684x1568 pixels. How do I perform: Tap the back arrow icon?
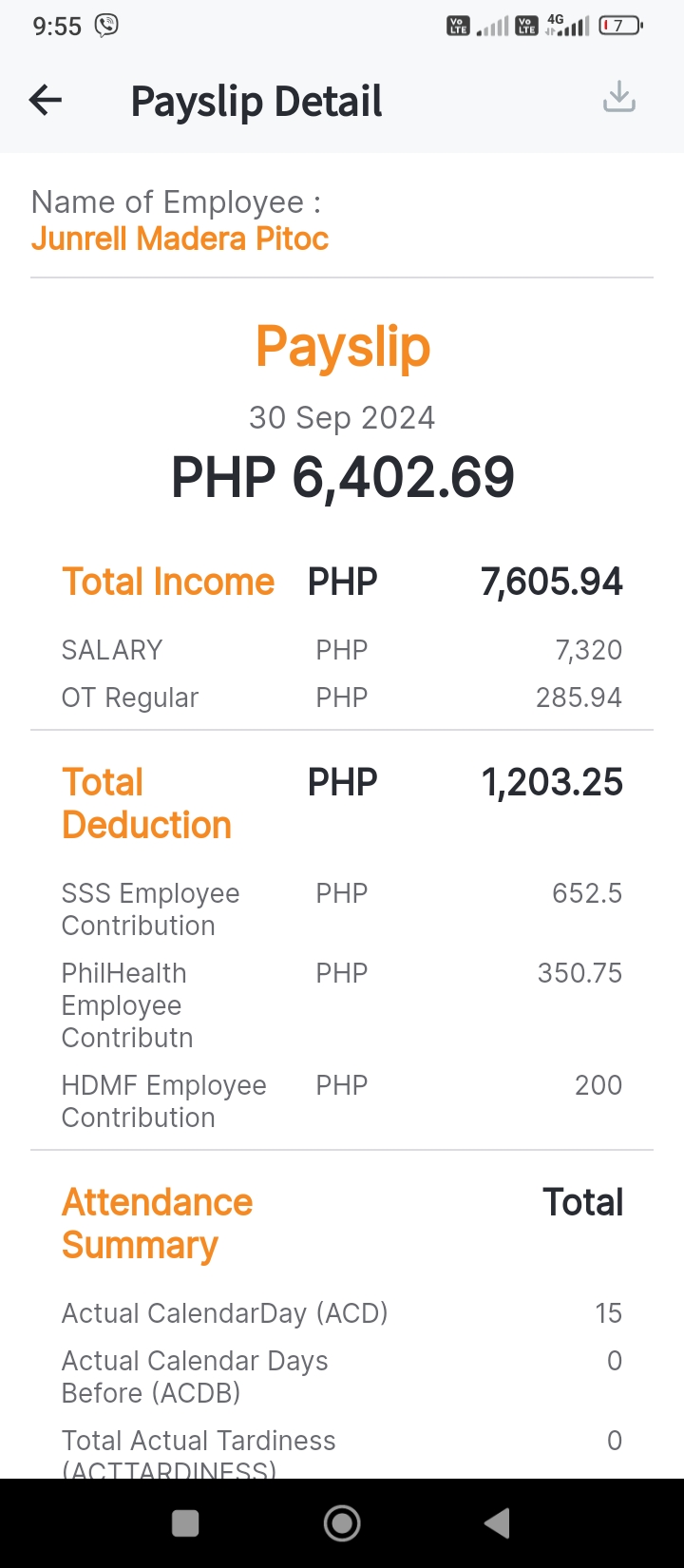(46, 100)
